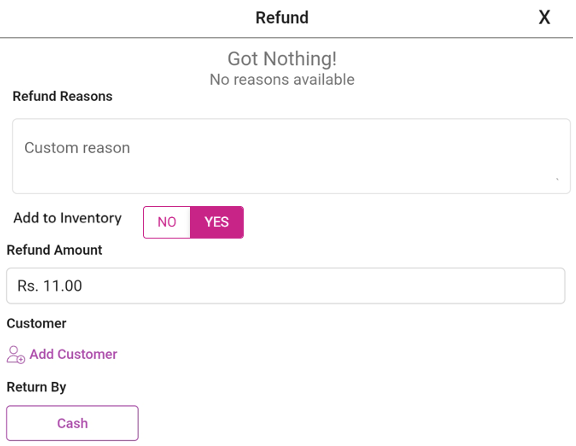Viewport: 576px width, 446px height.
Task: Click the divider under the Refund header
Action: (287, 37)
